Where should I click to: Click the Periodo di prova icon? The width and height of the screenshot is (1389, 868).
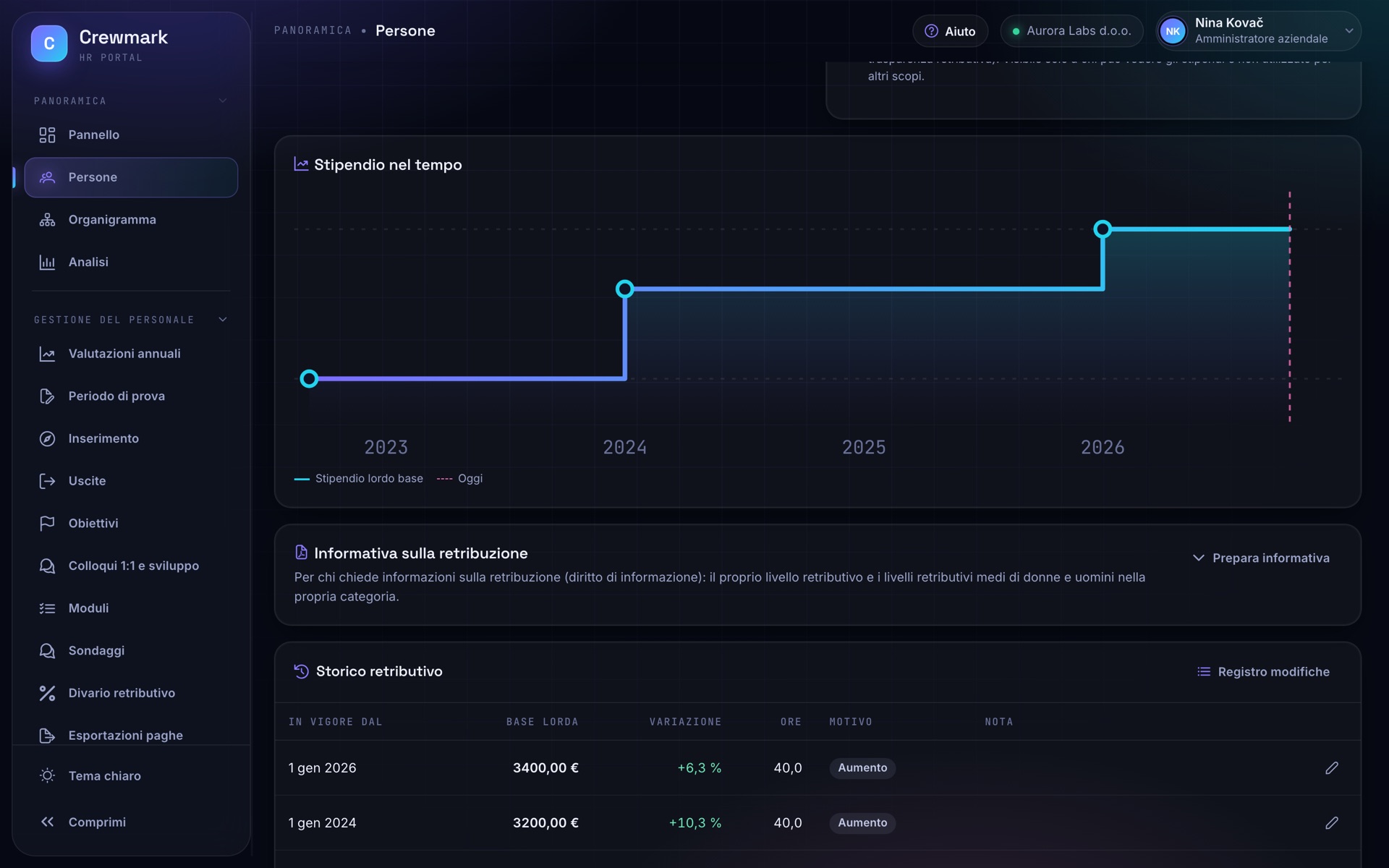pos(47,396)
